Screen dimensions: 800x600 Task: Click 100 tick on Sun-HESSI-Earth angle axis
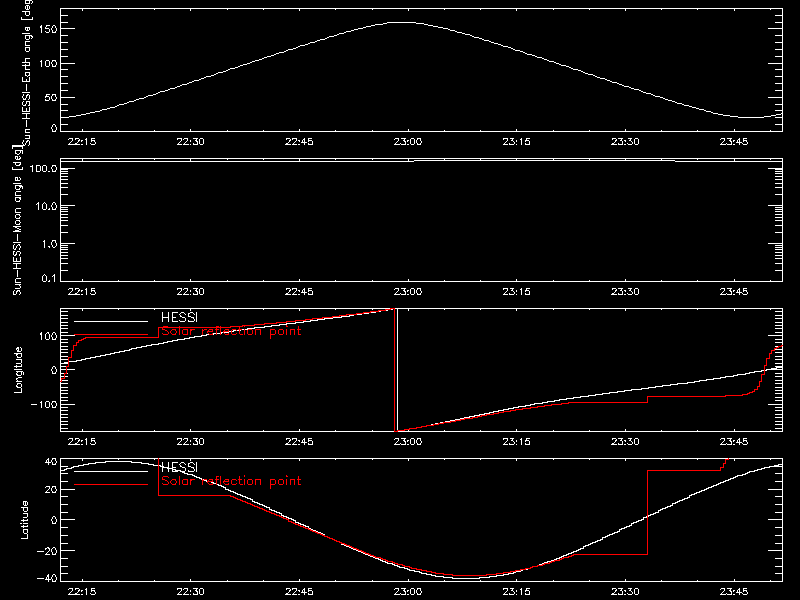point(48,63)
